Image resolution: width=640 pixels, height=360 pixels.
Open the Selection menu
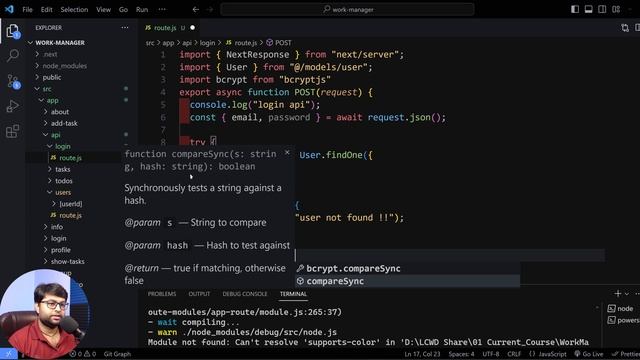click(x=74, y=9)
